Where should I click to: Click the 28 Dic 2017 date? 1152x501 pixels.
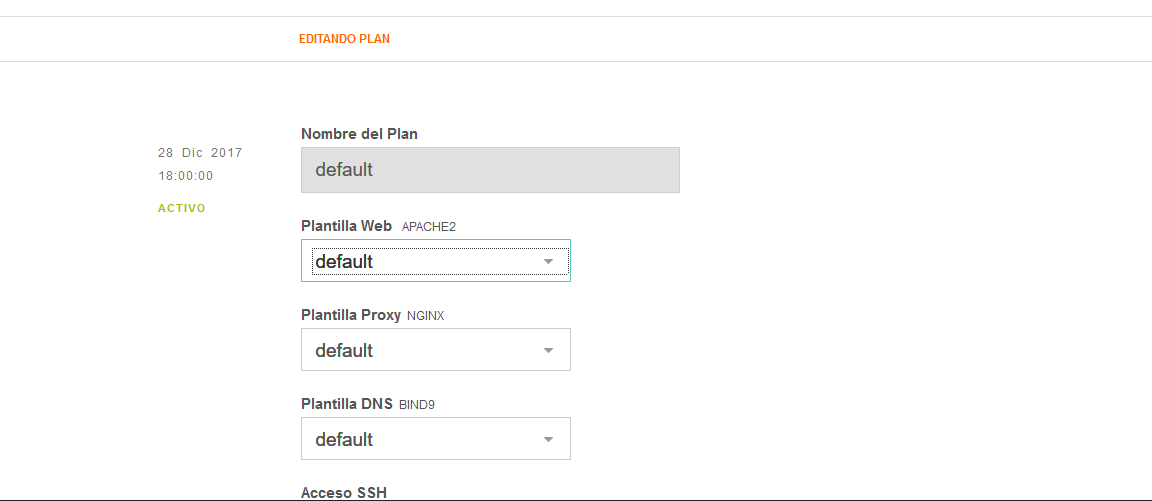pyautogui.click(x=200, y=153)
